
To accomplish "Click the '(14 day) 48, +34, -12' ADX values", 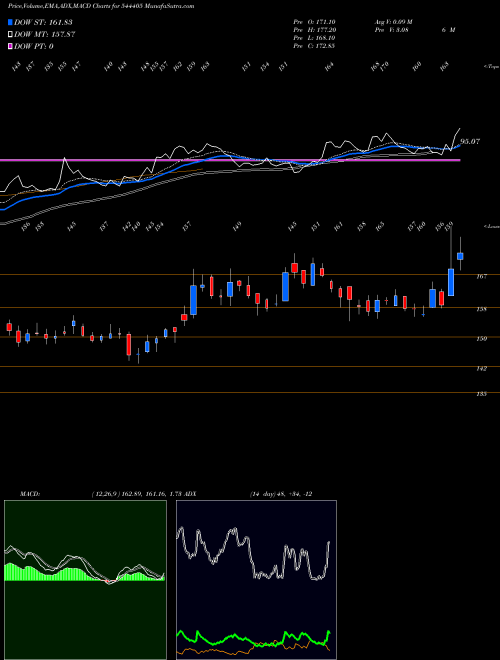I will point(280,494).
